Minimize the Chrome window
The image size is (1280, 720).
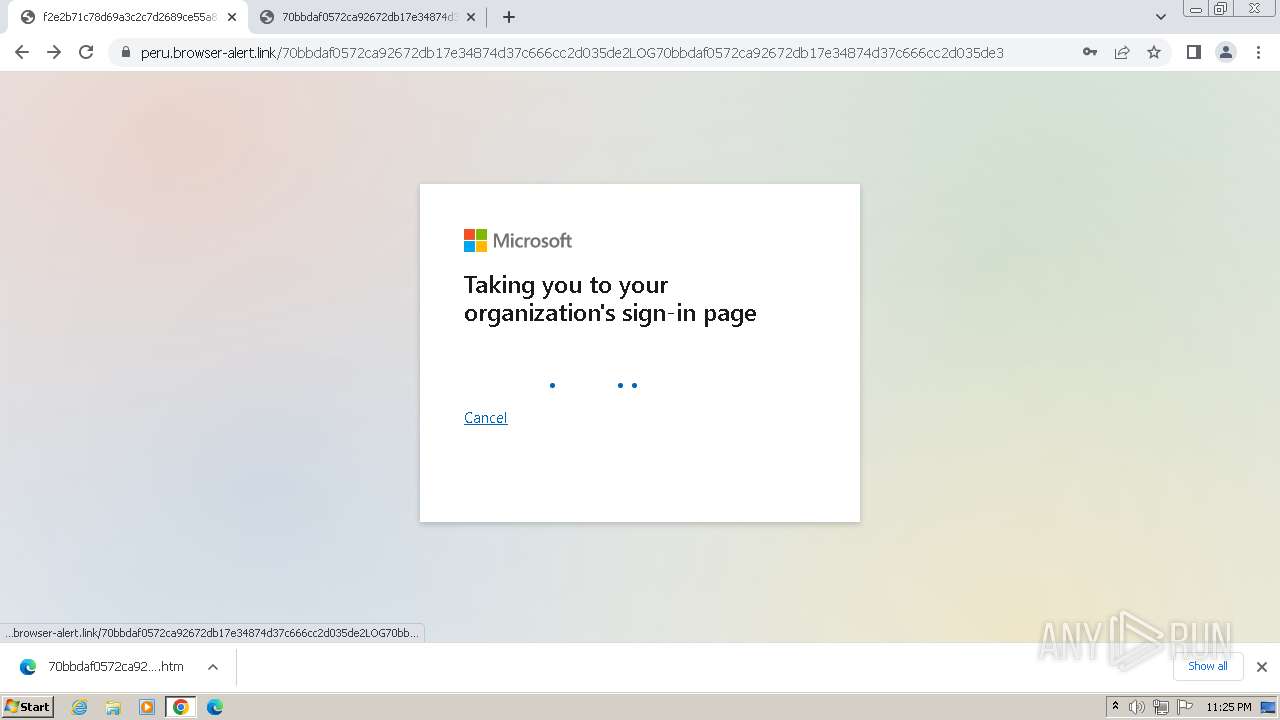click(1195, 9)
